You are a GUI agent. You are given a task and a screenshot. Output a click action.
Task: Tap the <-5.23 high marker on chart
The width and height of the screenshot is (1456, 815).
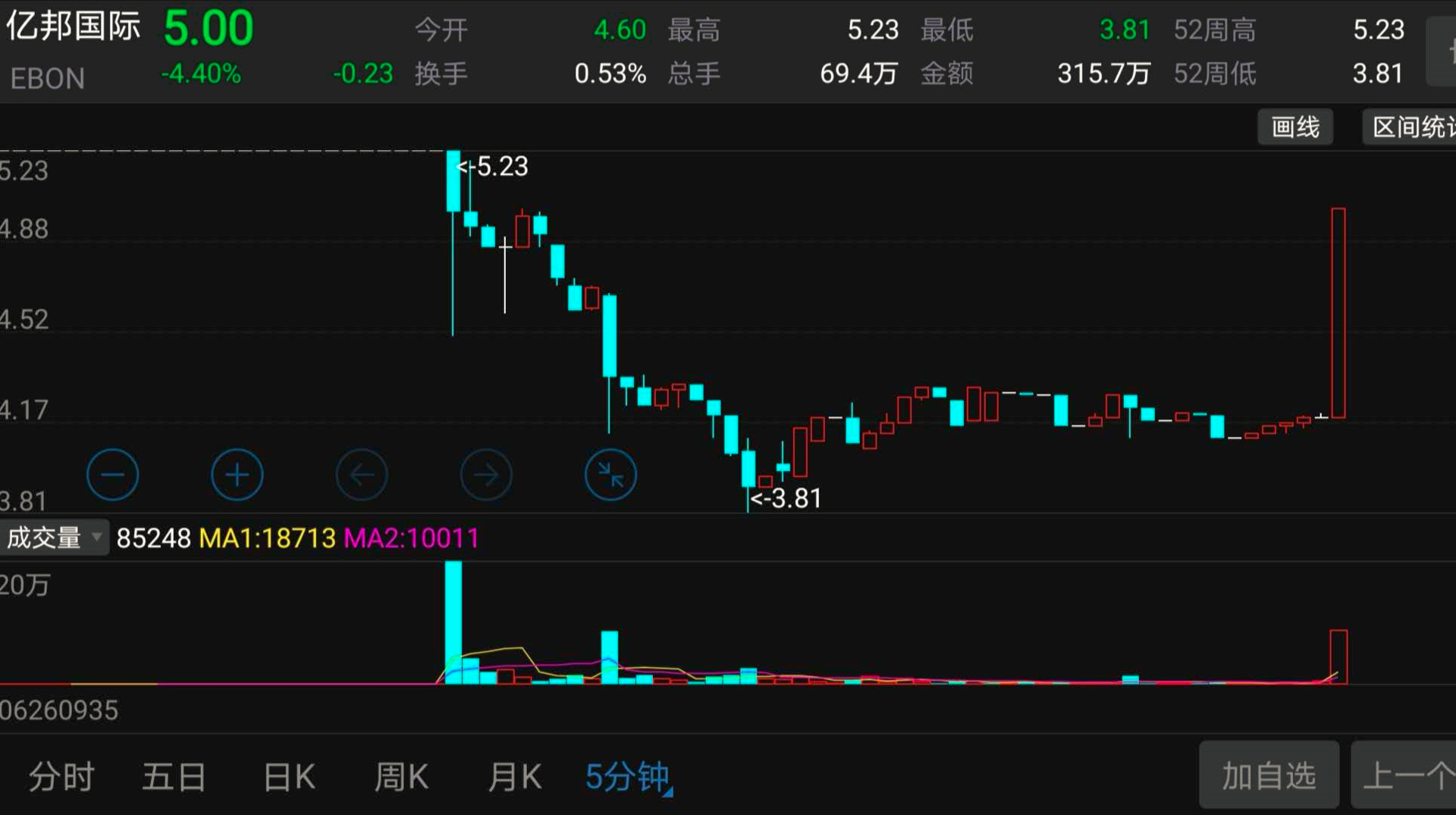pos(493,166)
